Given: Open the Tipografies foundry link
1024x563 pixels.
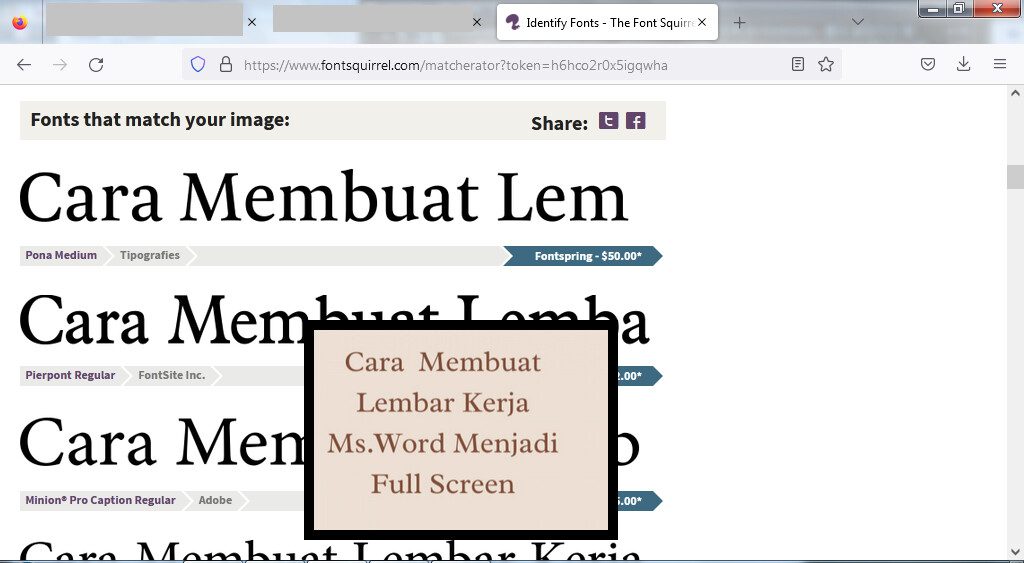Looking at the screenshot, I should pos(150,255).
